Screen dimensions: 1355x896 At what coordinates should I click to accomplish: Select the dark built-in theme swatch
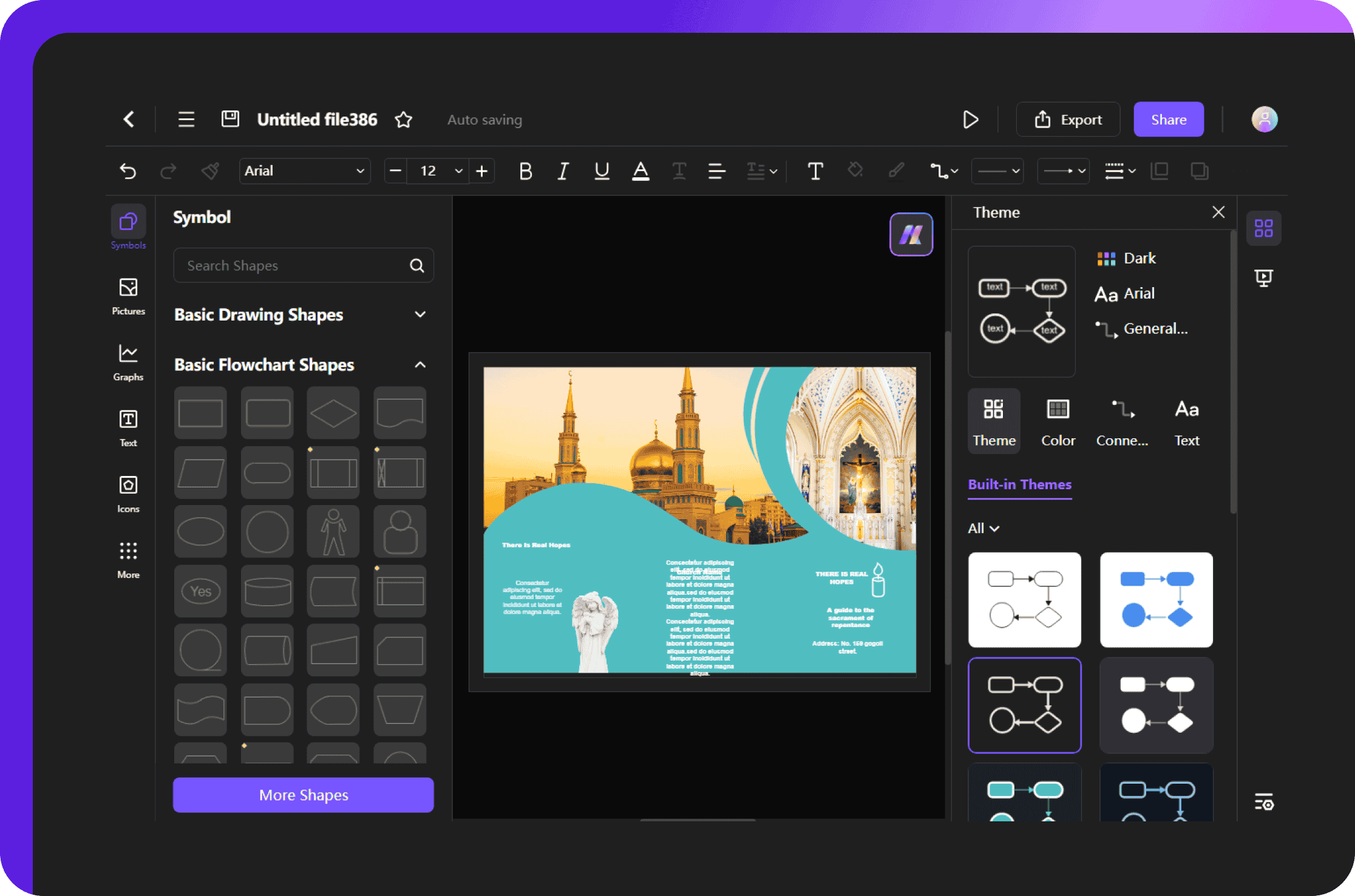pos(1025,705)
